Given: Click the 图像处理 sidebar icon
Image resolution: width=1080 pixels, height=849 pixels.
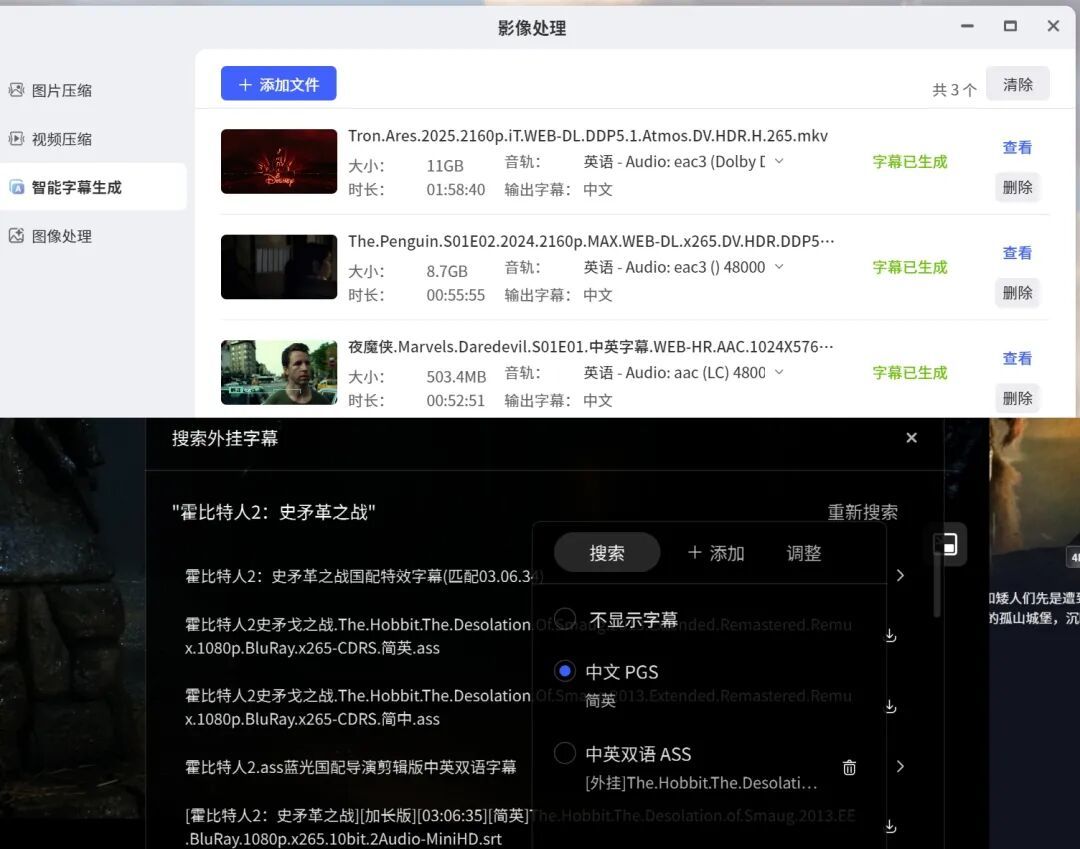Looking at the screenshot, I should point(17,236).
